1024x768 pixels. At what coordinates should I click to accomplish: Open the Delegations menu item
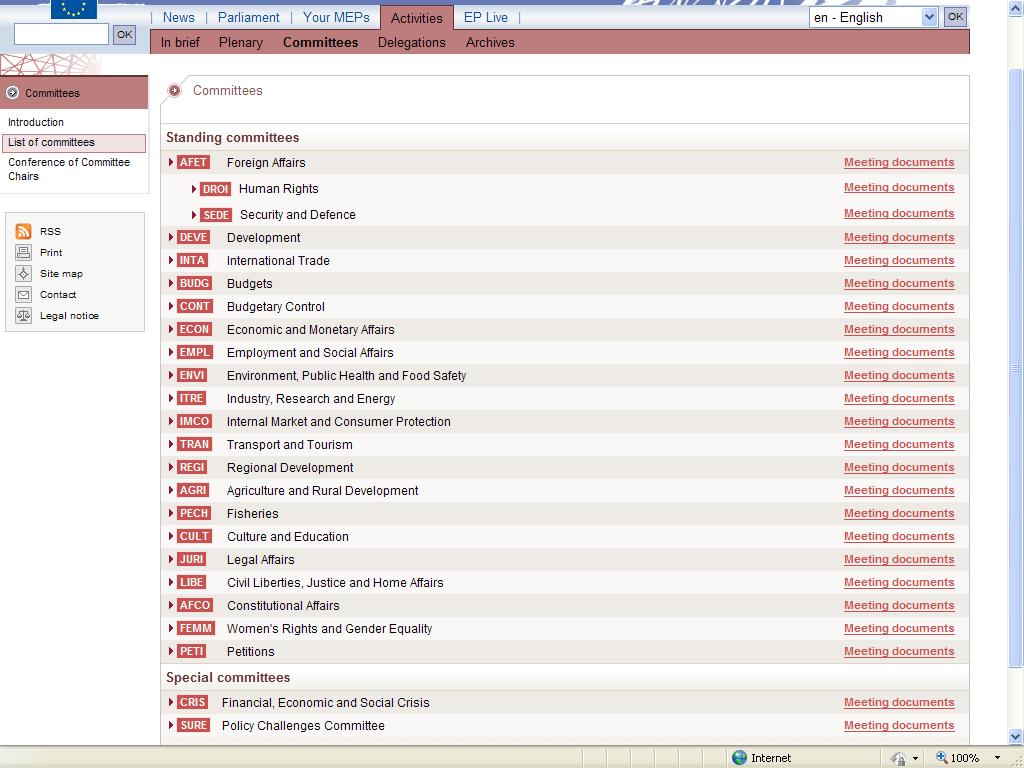pos(411,42)
